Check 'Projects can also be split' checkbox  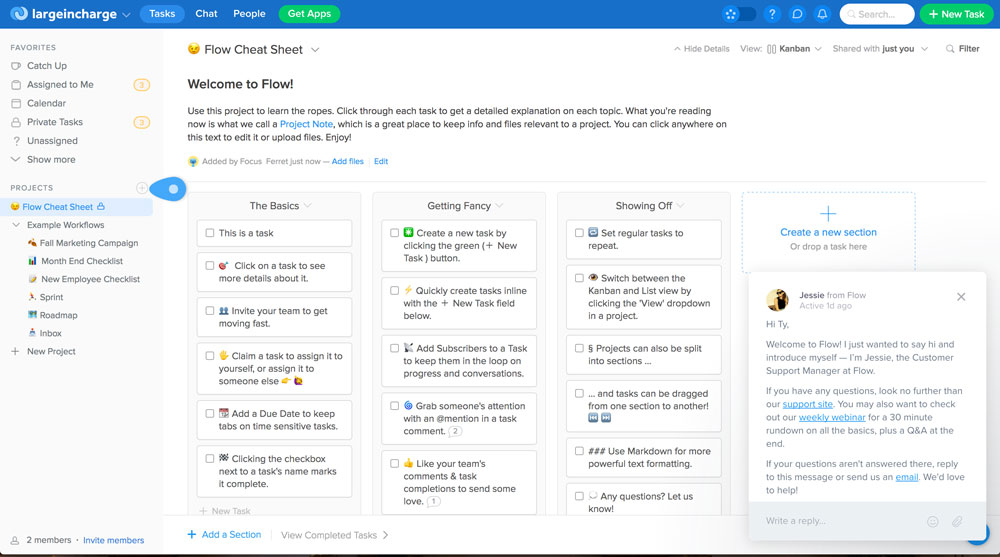click(x=579, y=348)
